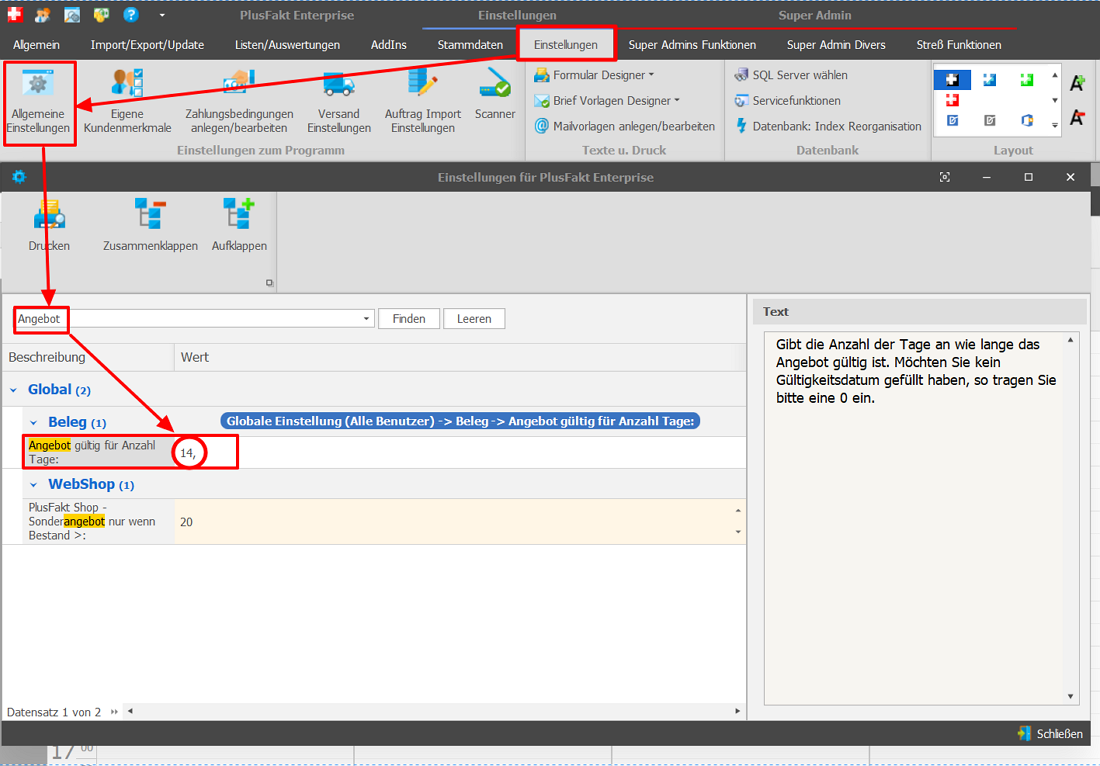Viewport: 1100px width, 766px height.
Task: Run Datenbank: Index Reorganisation
Action: click(828, 126)
